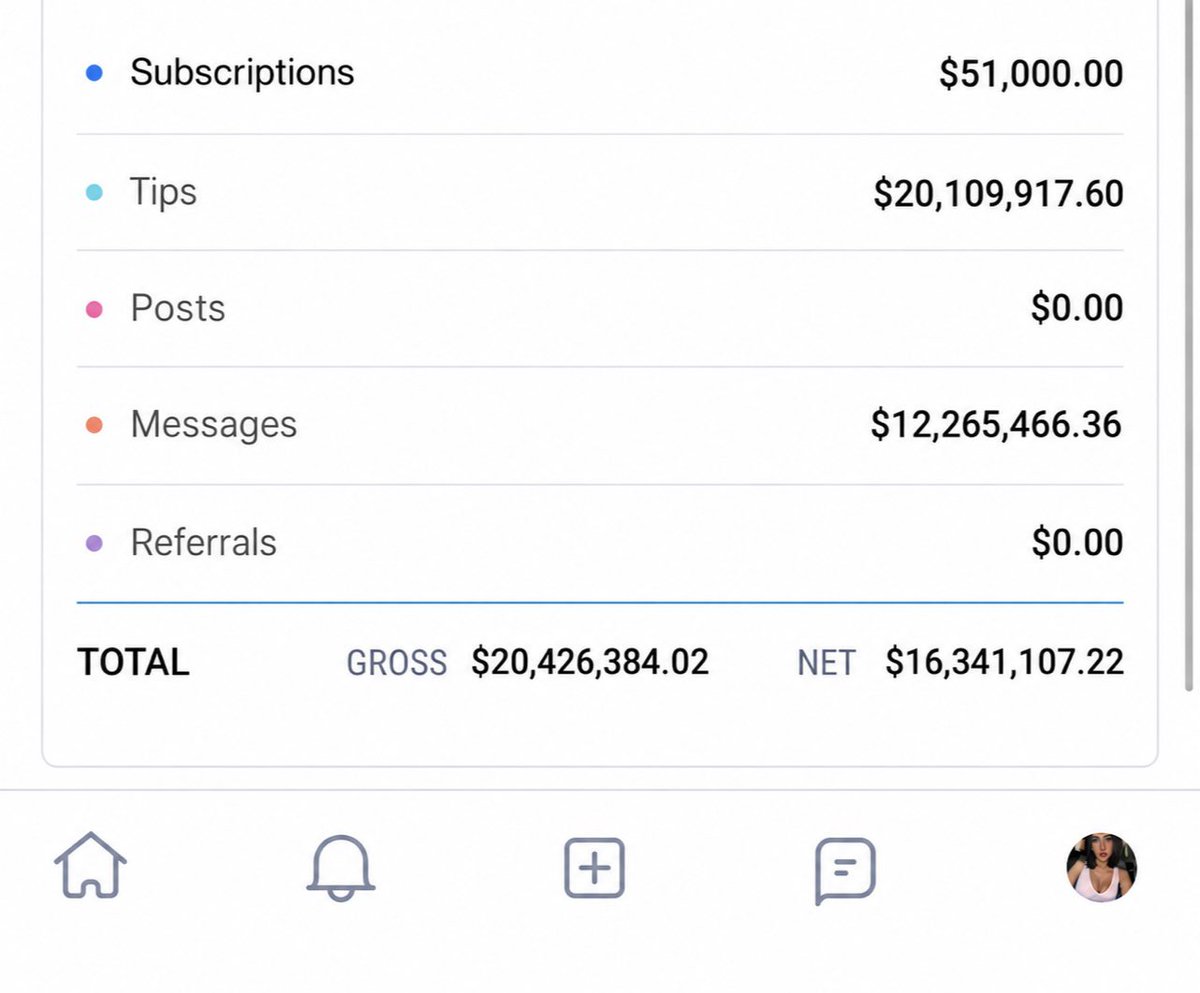Click the $51,000.00 subscriptions amount

pos(1031,74)
